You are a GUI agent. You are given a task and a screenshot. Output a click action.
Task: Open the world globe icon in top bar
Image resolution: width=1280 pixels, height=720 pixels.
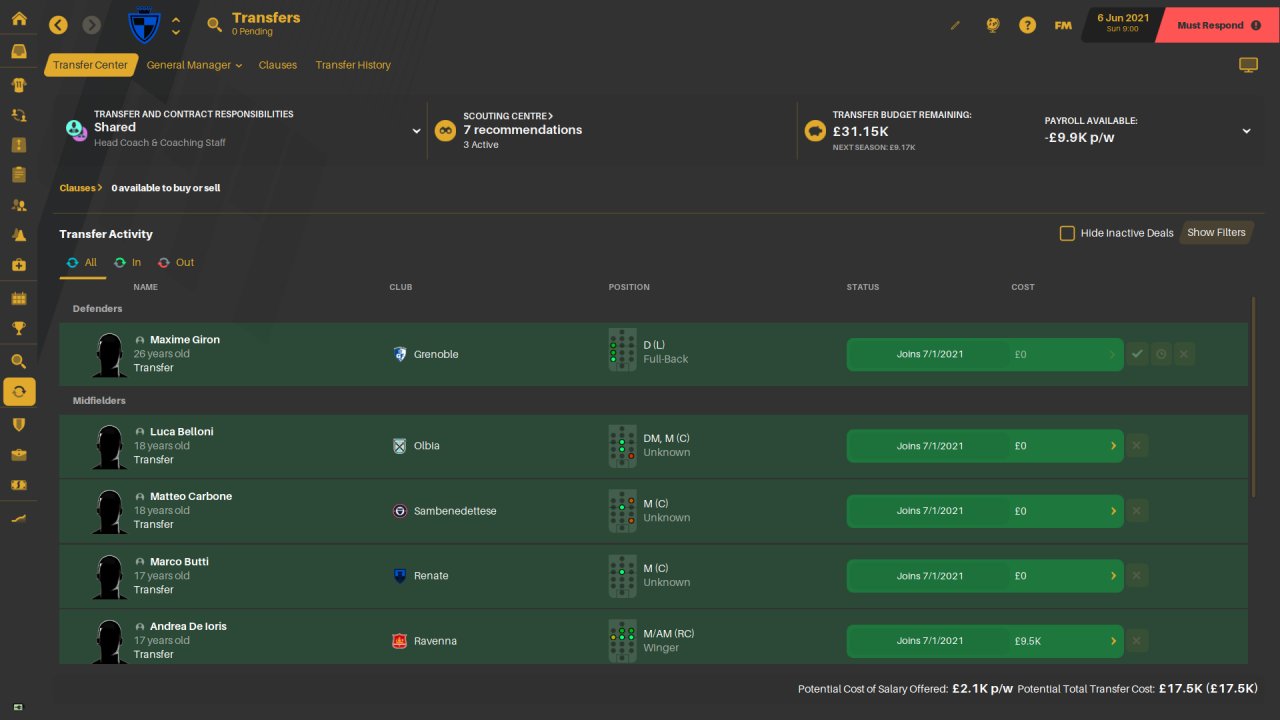tap(992, 25)
